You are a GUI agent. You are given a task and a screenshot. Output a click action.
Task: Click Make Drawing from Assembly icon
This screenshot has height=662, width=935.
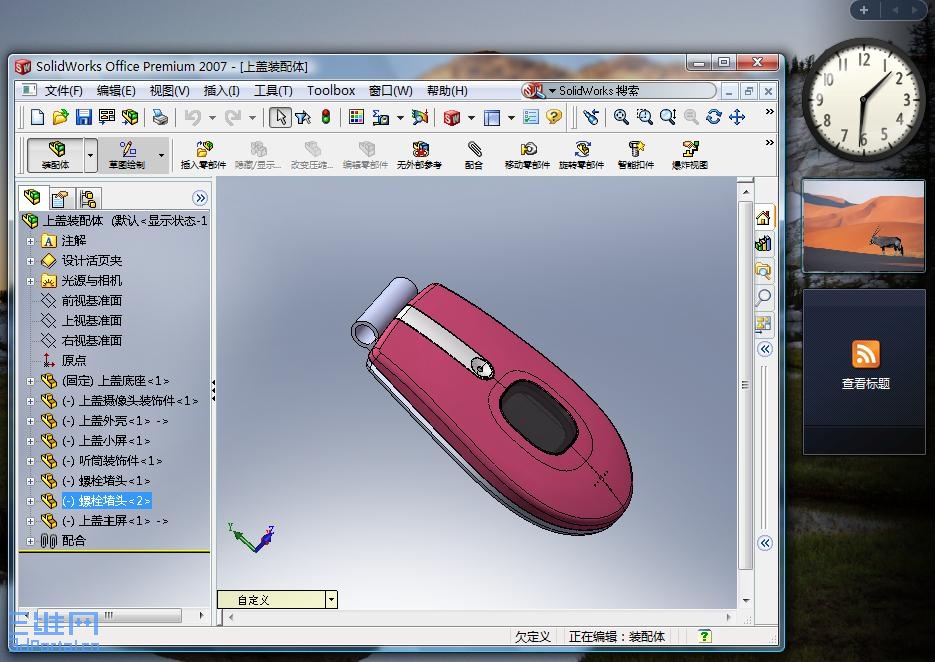[x=107, y=117]
